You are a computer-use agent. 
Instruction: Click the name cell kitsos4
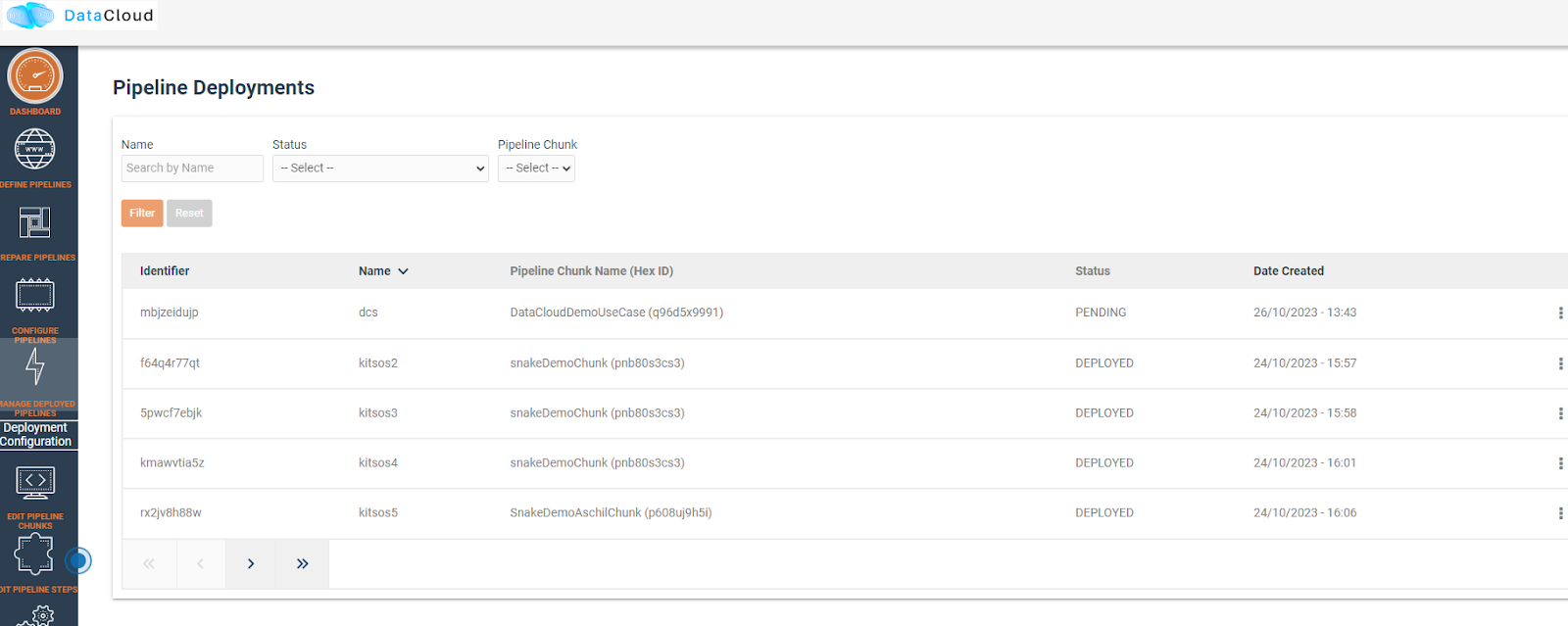378,462
